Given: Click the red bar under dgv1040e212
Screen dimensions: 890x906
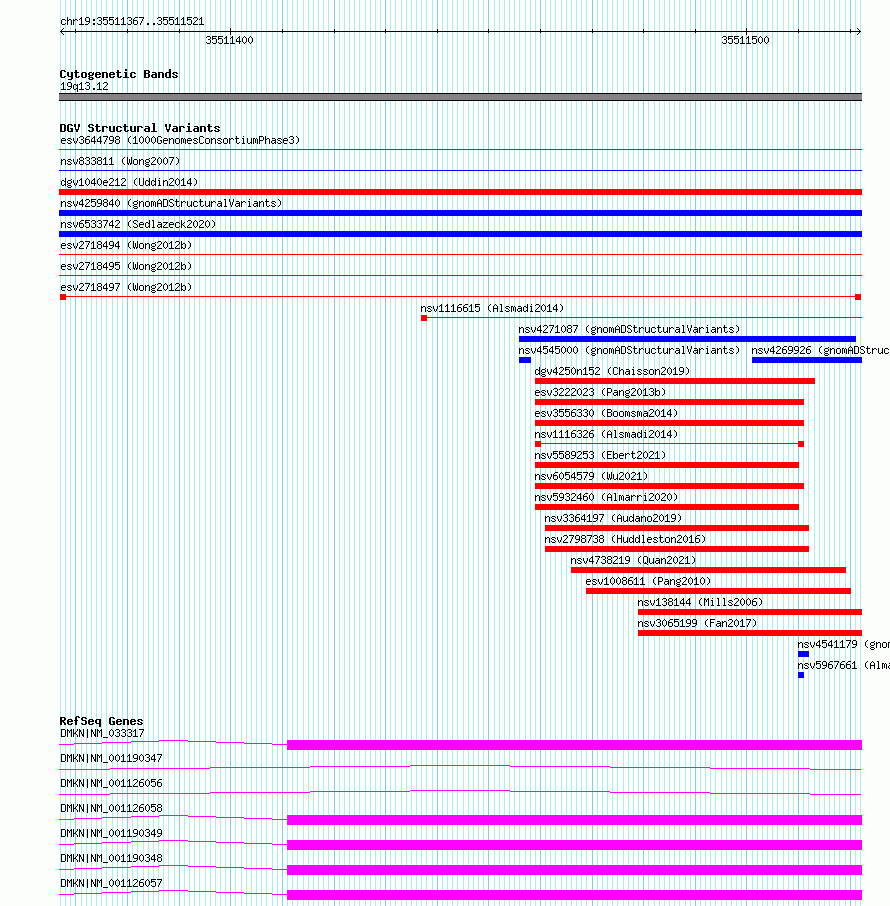Looking at the screenshot, I should click(x=461, y=192).
